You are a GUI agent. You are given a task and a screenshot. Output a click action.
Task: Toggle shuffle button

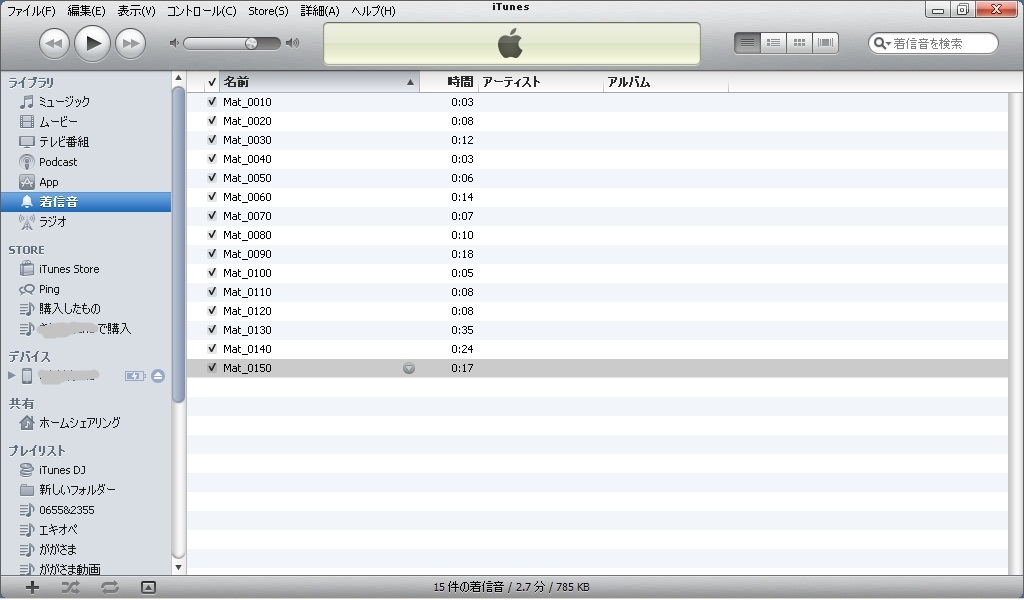(x=71, y=588)
